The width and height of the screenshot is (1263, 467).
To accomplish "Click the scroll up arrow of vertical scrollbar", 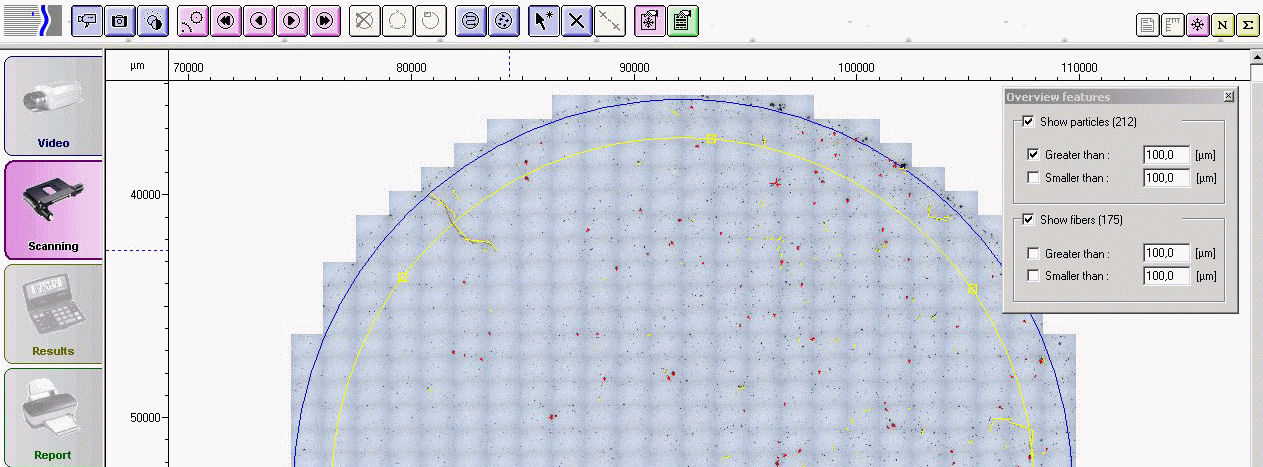I will coord(1256,58).
